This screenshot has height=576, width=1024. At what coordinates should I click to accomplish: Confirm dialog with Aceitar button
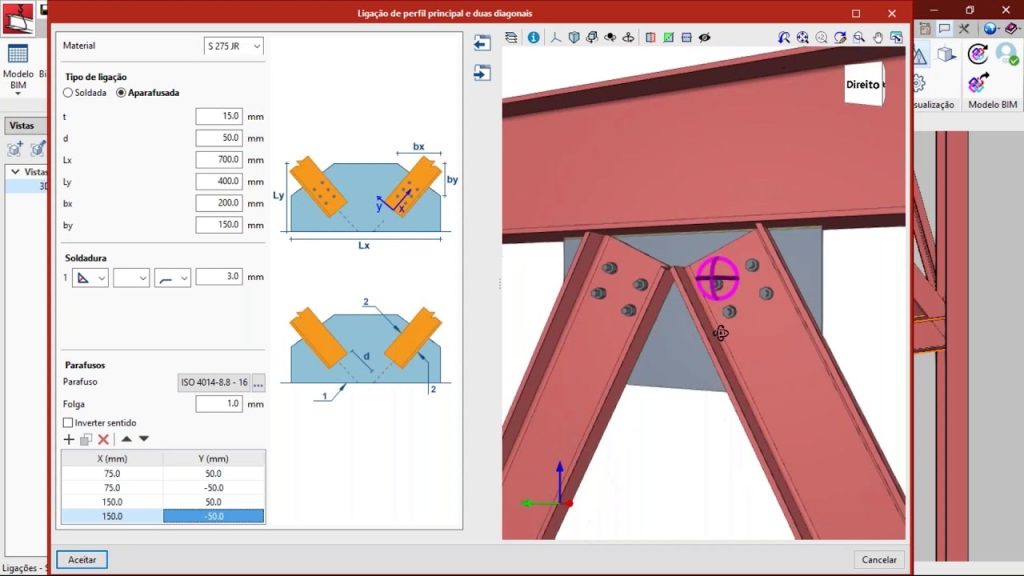pyautogui.click(x=81, y=559)
